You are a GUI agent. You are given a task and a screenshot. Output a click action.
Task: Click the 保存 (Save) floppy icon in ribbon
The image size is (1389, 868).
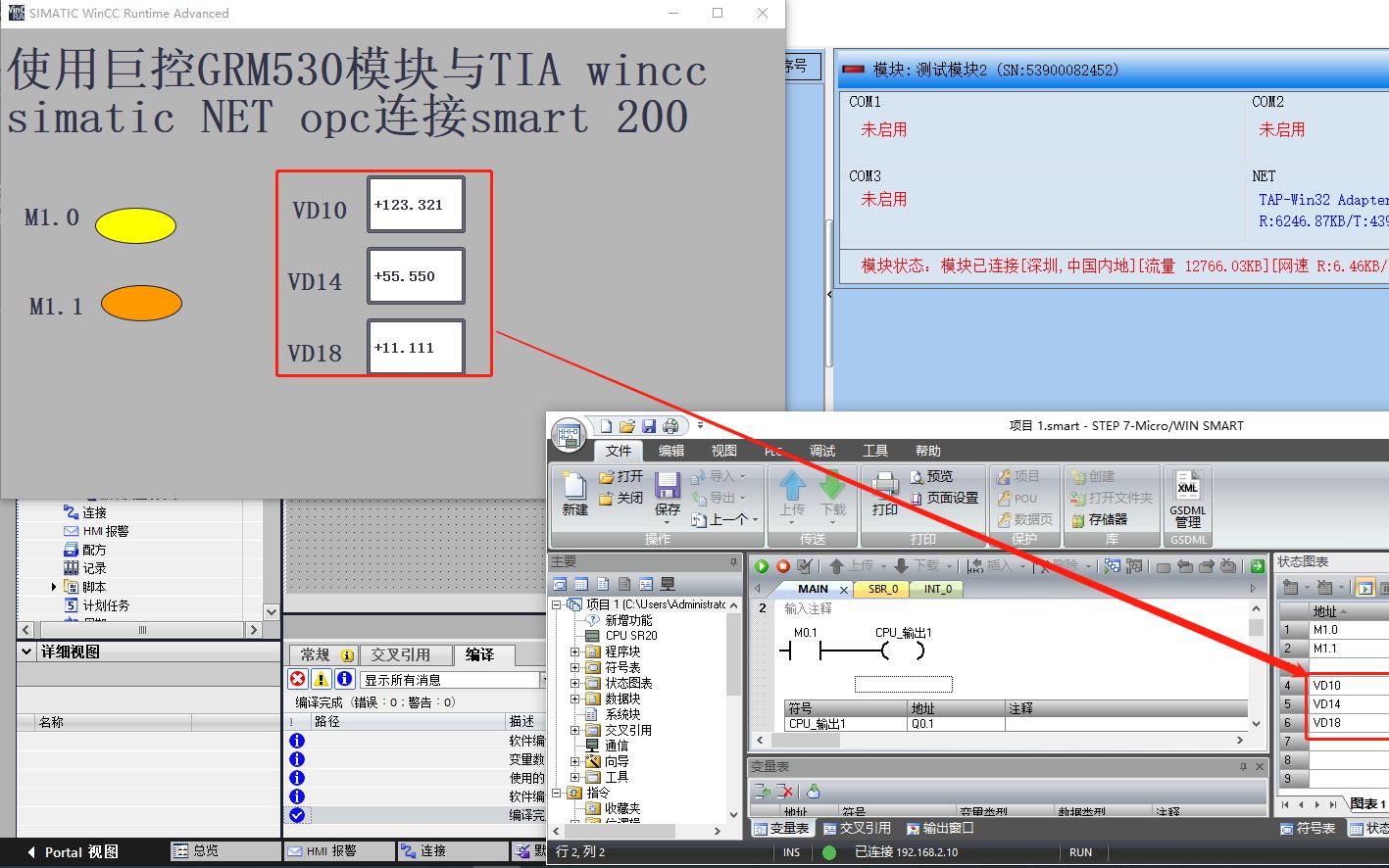[x=668, y=486]
